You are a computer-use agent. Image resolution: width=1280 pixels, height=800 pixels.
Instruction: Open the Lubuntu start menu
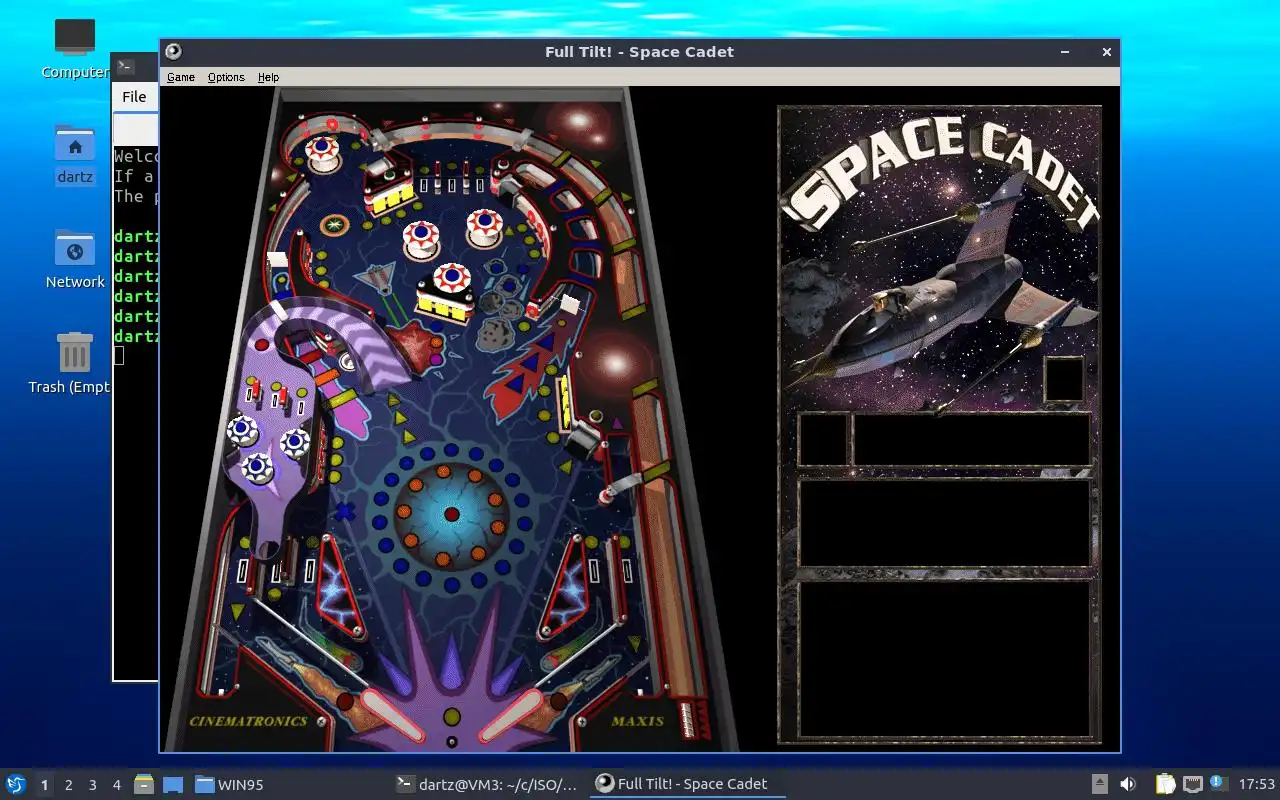15,784
